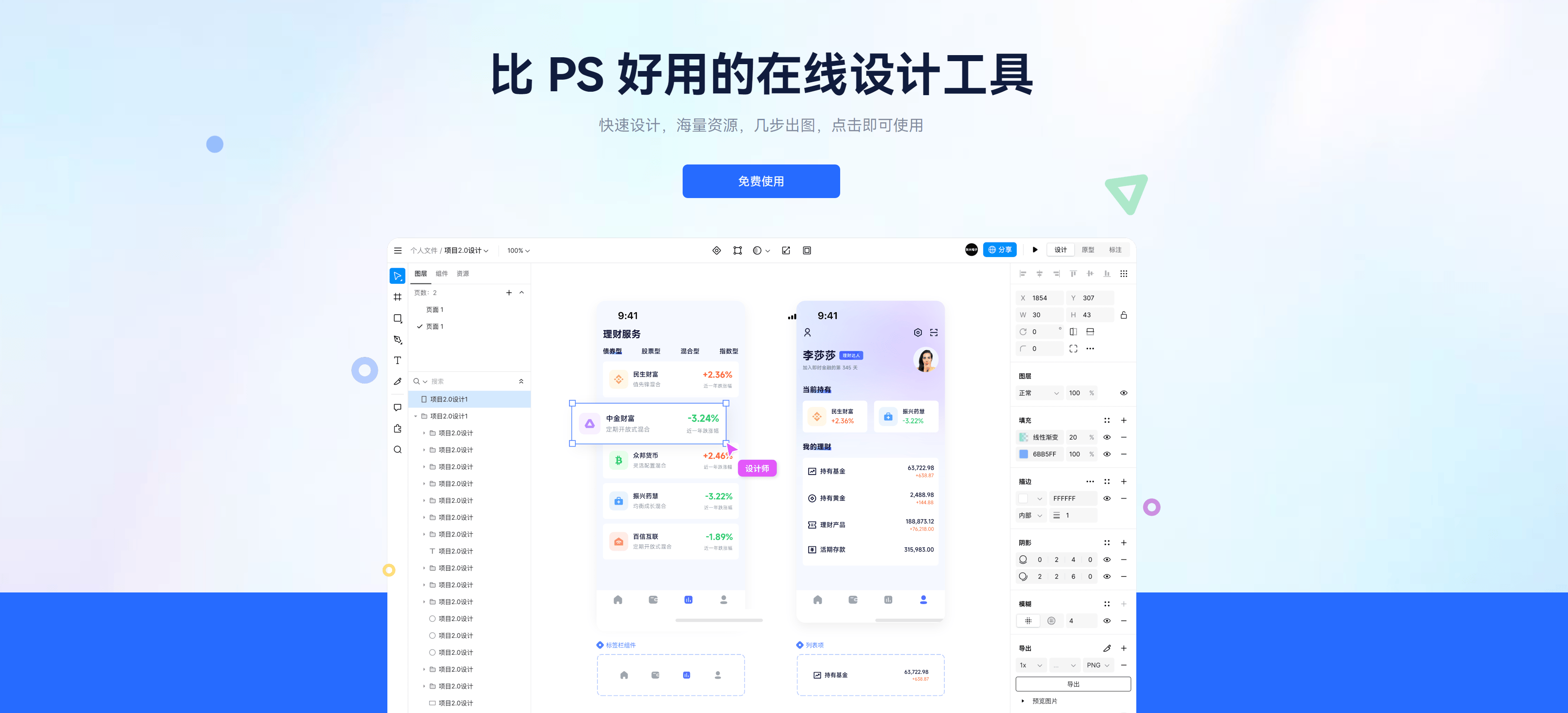Click the X position field with 1854
Viewport: 1568px width, 713px height.
click(1039, 298)
